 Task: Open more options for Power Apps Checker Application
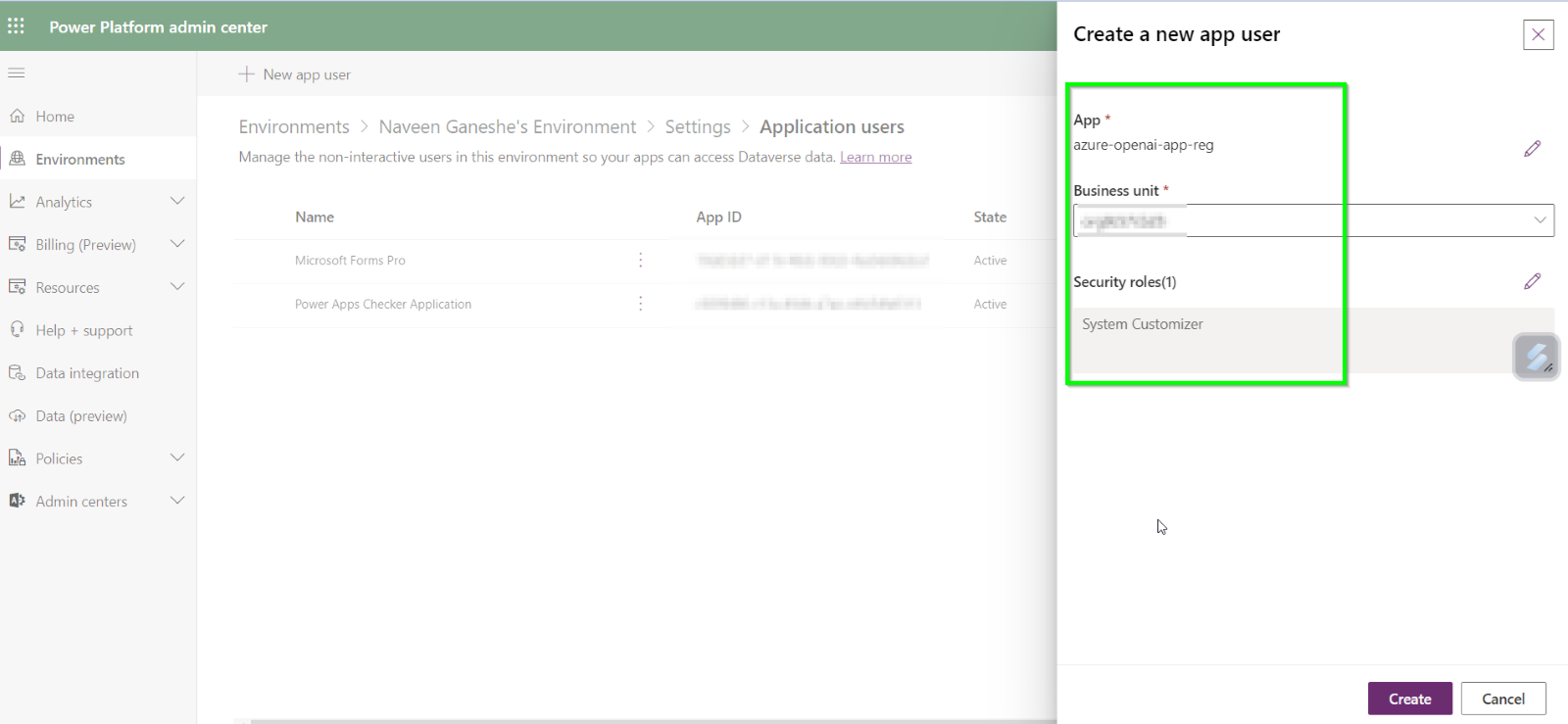click(641, 304)
